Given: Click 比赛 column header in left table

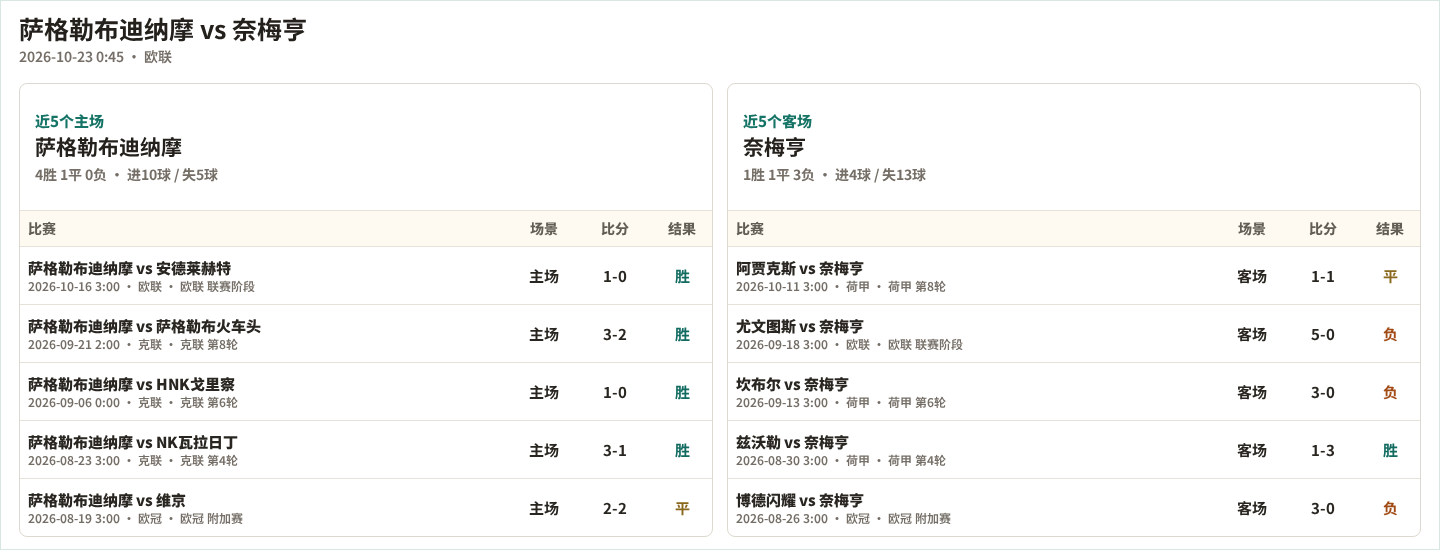Looking at the screenshot, I should 42,229.
